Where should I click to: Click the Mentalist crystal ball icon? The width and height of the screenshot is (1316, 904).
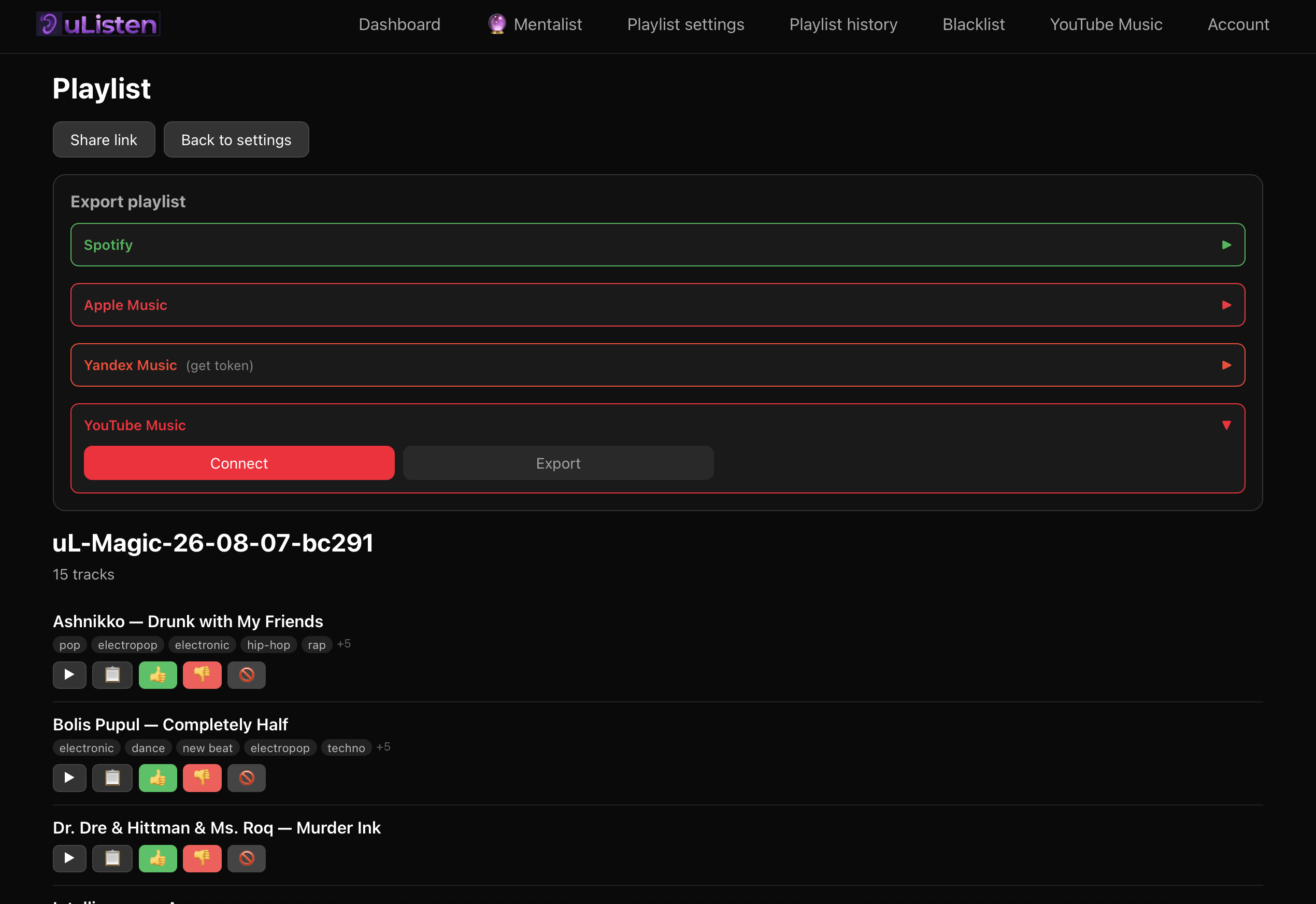click(x=497, y=24)
